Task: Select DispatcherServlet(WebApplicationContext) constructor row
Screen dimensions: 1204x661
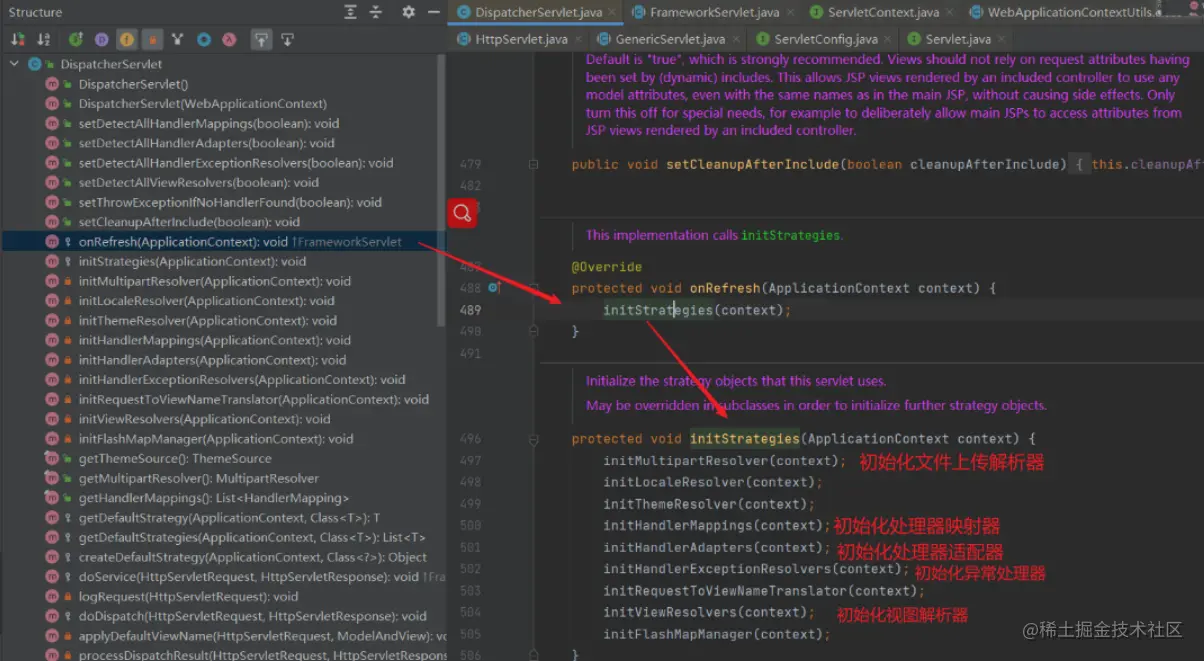Action: [x=221, y=104]
